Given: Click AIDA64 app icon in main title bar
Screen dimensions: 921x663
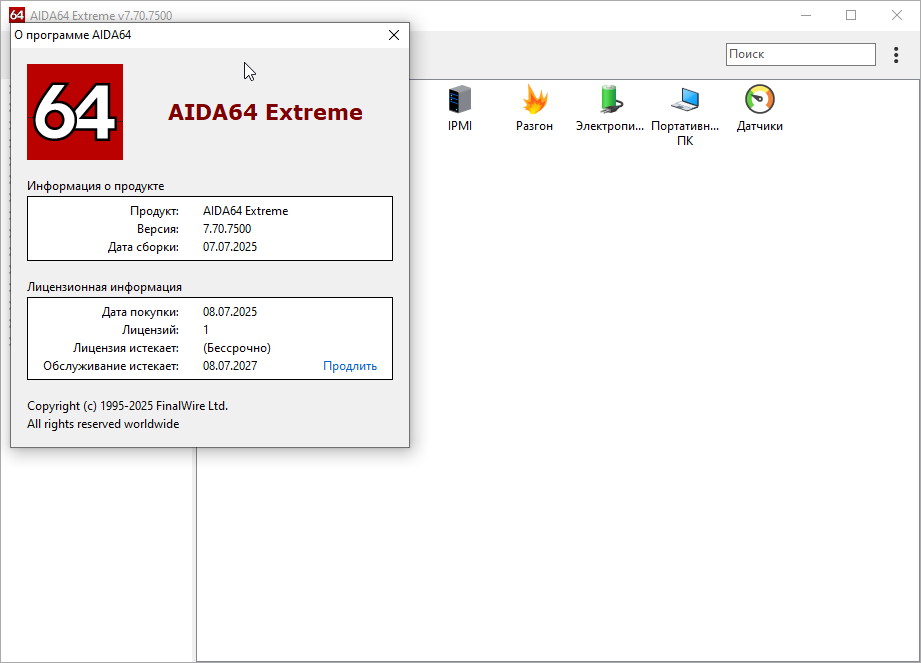Looking at the screenshot, I should pyautogui.click(x=17, y=15).
